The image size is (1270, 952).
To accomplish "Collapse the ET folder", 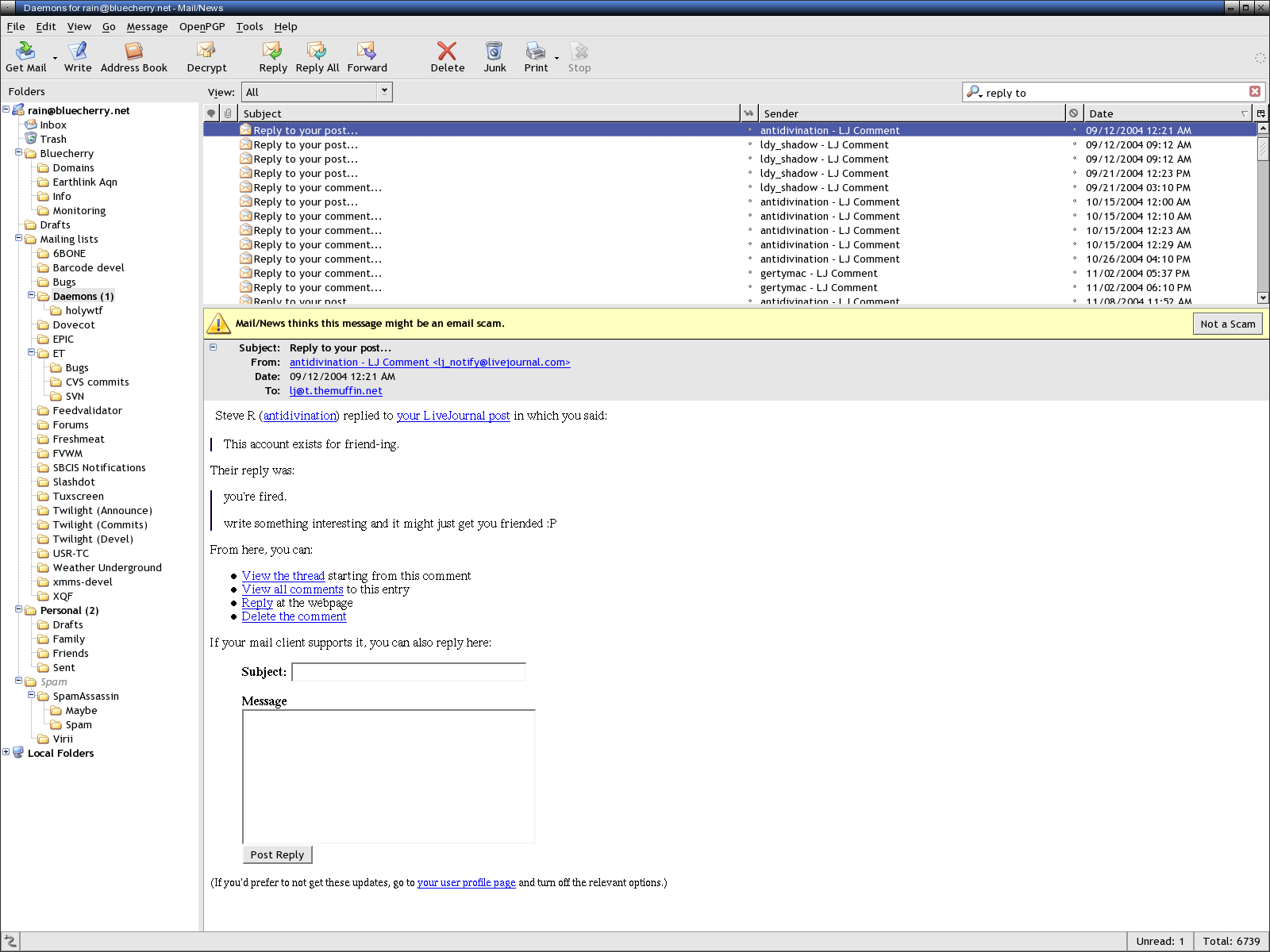I will [32, 352].
